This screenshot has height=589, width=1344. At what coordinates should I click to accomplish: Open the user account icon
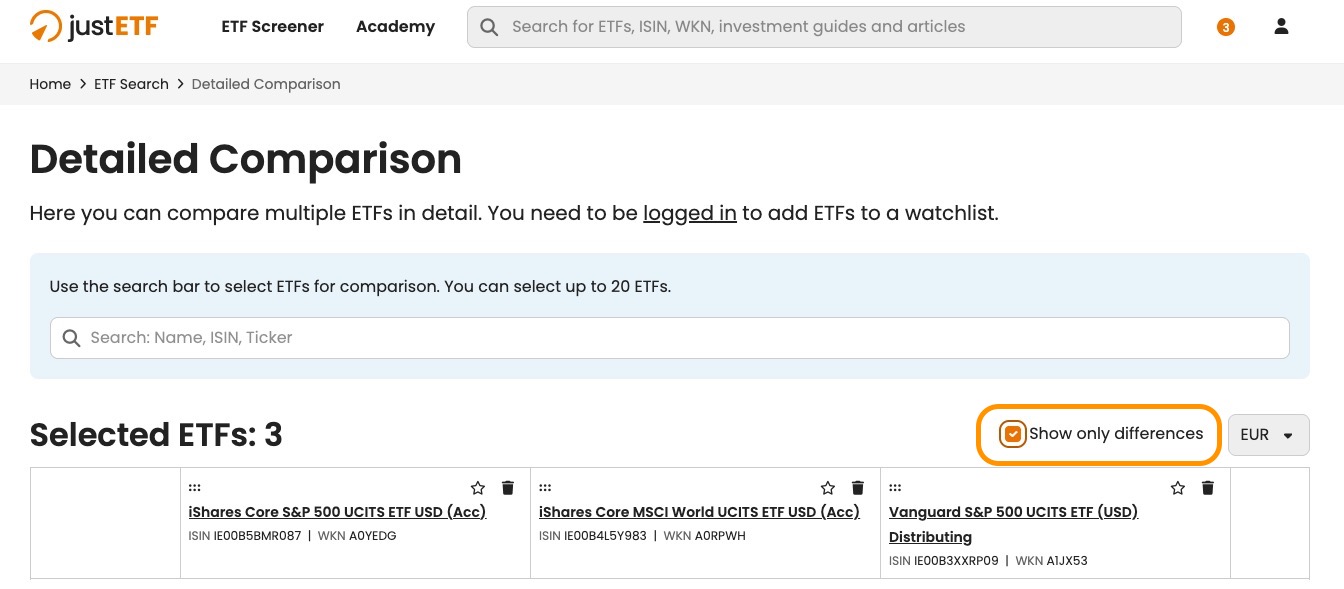pyautogui.click(x=1281, y=27)
